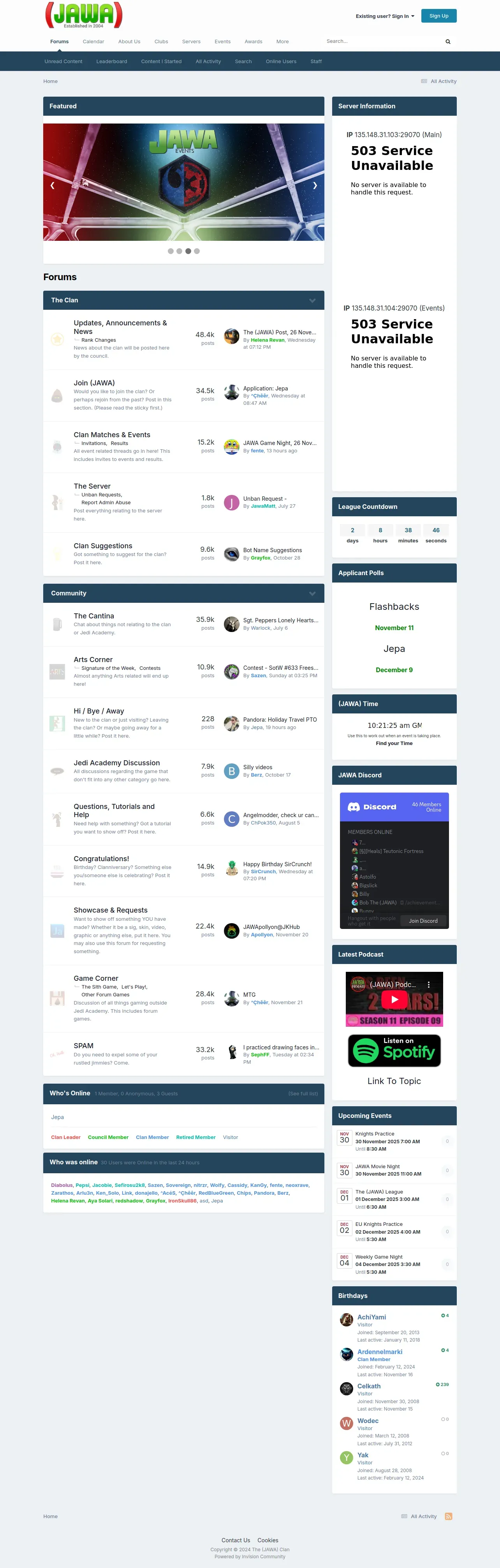Open the Cookies footer link
Image resolution: width=500 pixels, height=1568 pixels.
(x=268, y=1541)
